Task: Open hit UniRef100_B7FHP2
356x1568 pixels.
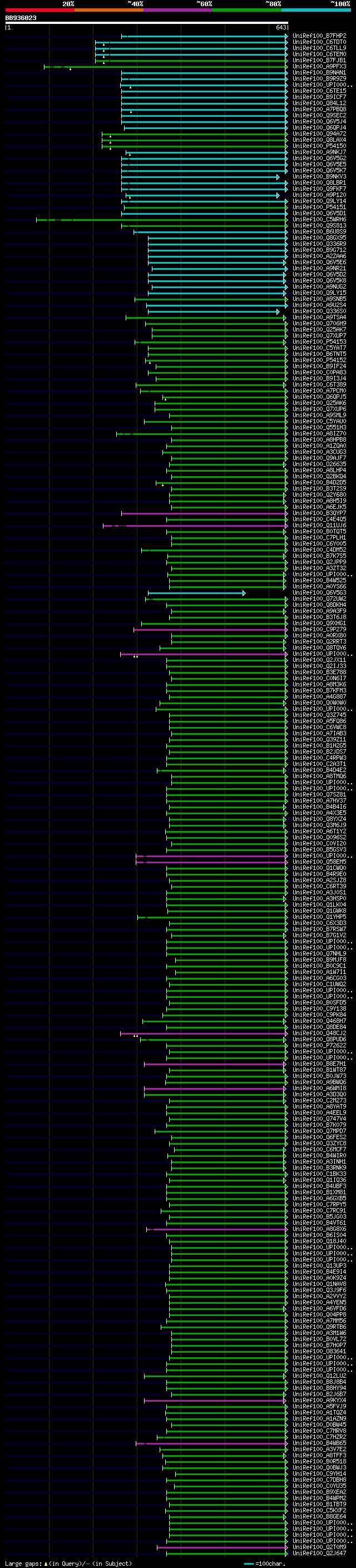Action: click(x=319, y=36)
